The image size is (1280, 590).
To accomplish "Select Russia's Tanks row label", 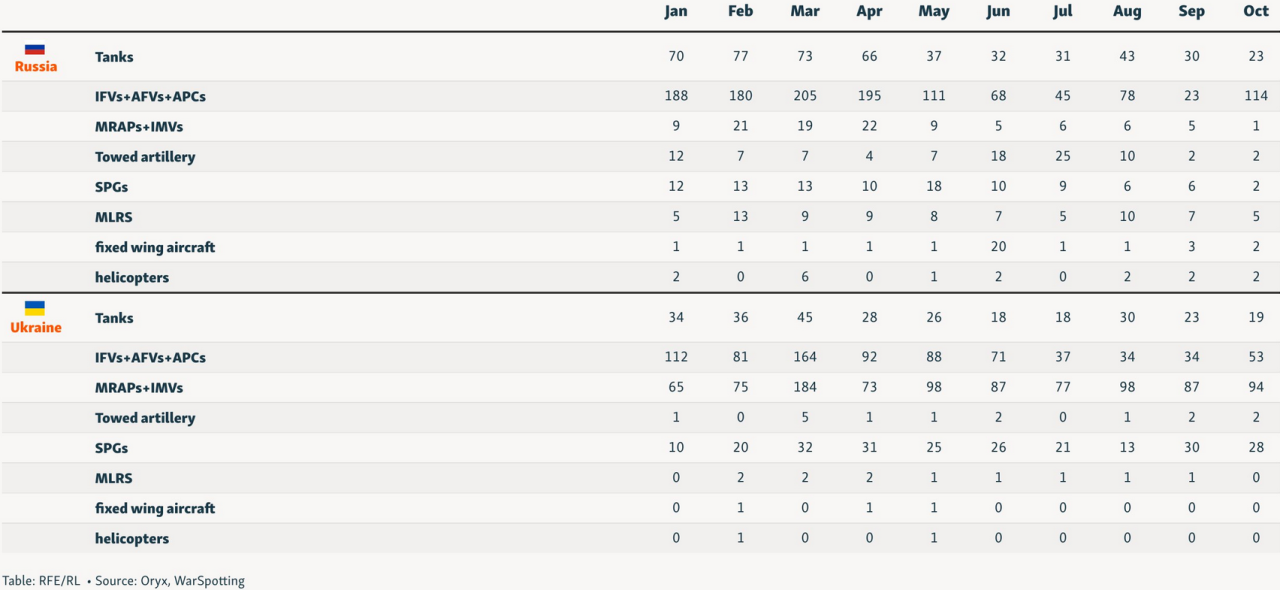I will 114,57.
